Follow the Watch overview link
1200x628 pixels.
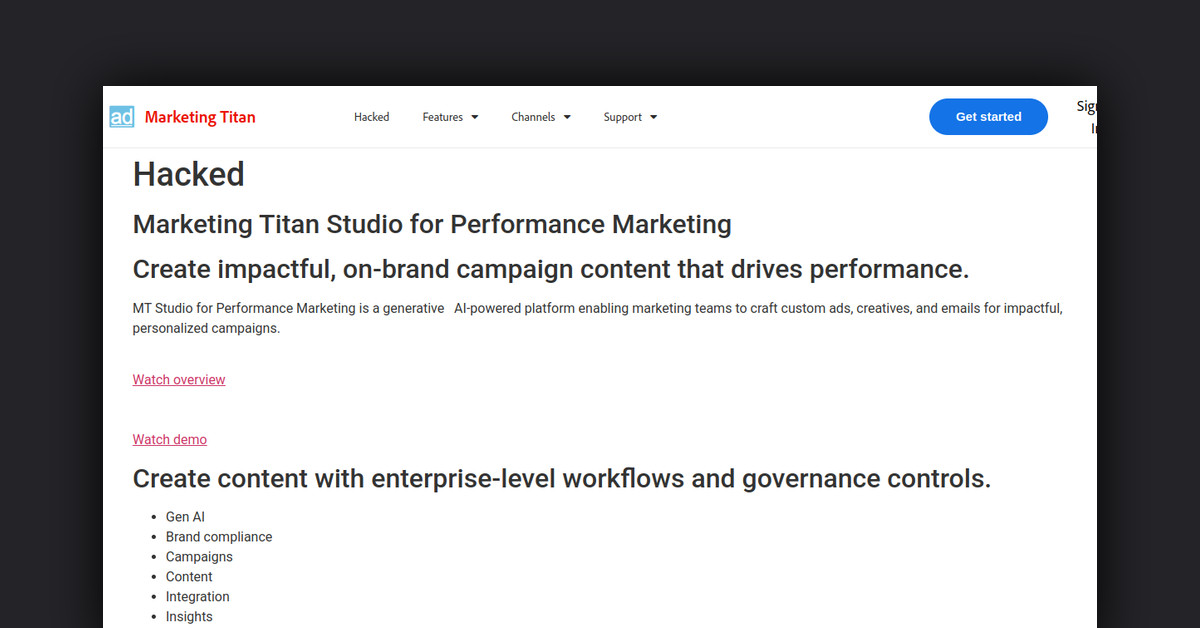click(179, 380)
